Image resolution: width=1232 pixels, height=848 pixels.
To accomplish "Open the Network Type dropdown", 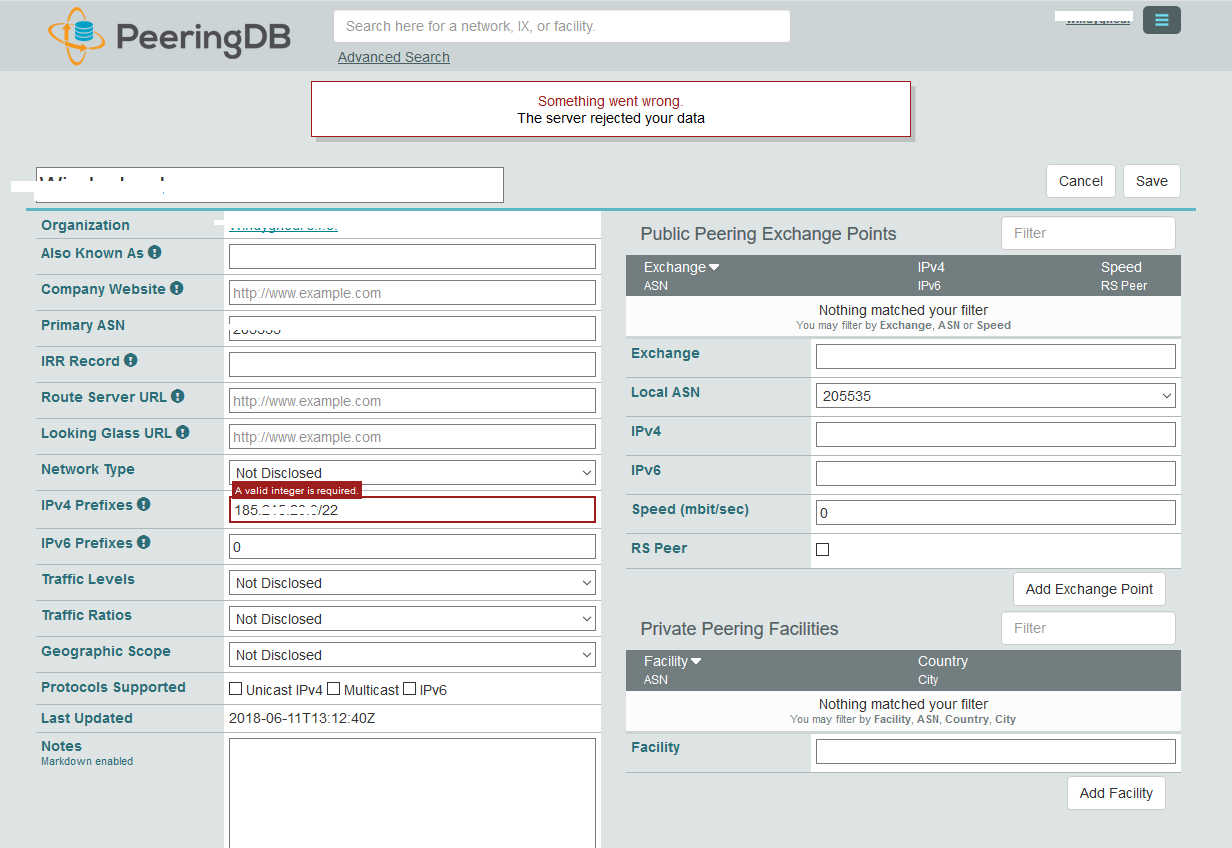I will (412, 473).
